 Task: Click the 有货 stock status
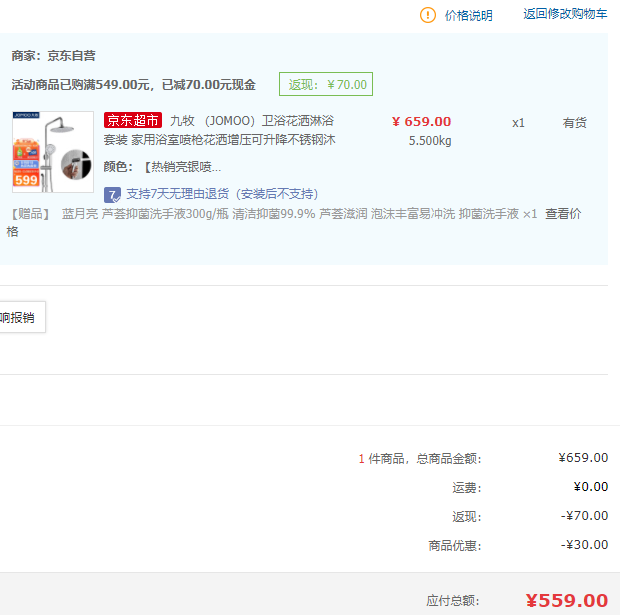tap(575, 123)
